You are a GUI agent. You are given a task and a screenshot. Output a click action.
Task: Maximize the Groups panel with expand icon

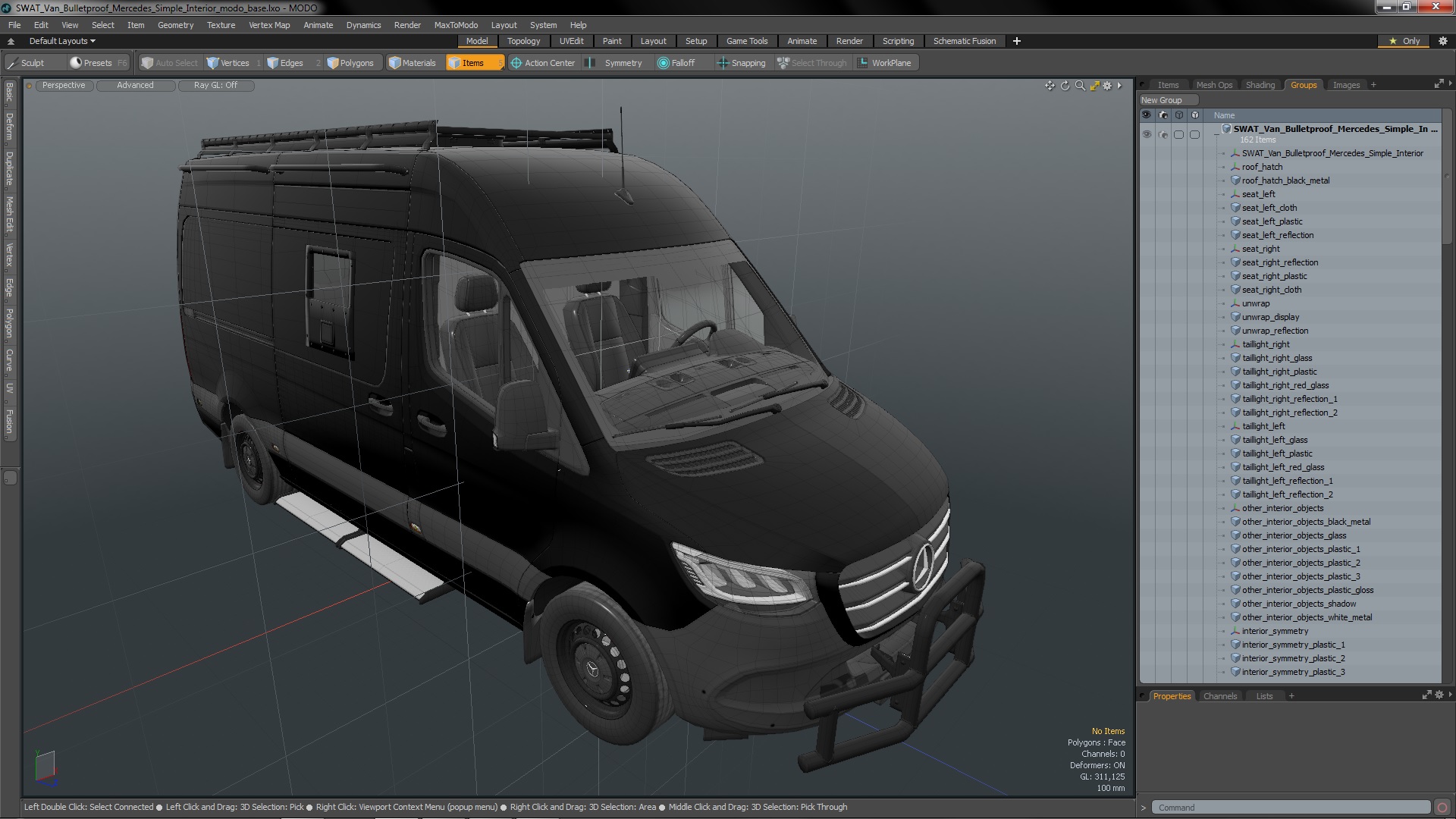point(1439,84)
